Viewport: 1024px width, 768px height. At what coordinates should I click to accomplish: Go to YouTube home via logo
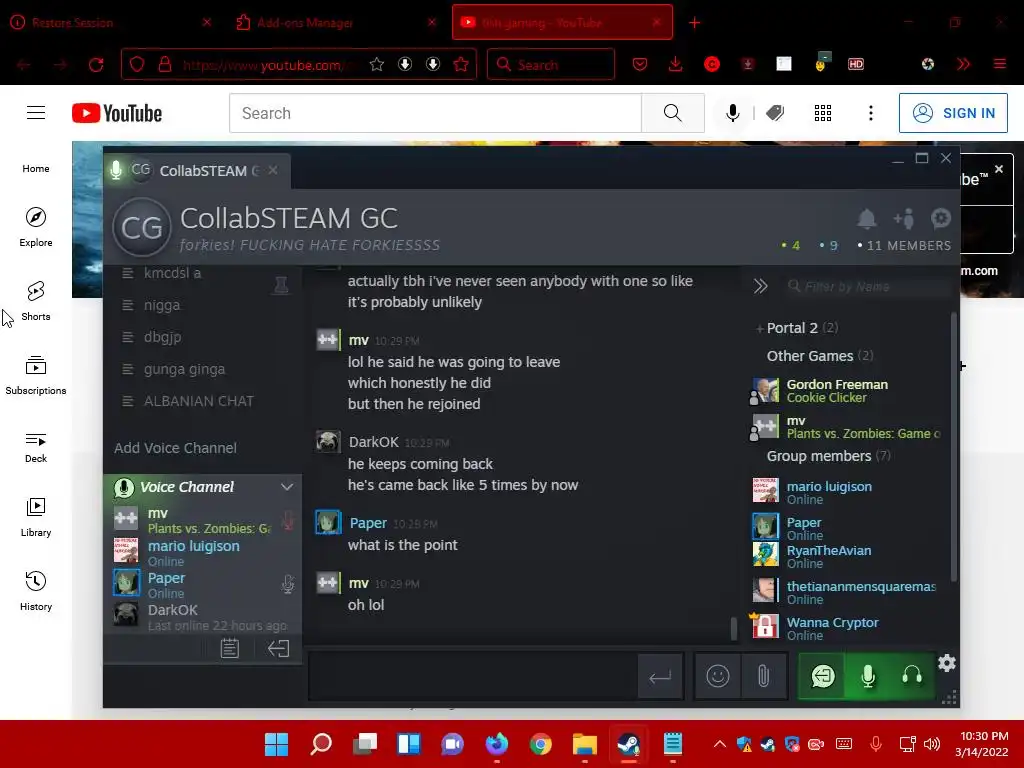(x=117, y=113)
